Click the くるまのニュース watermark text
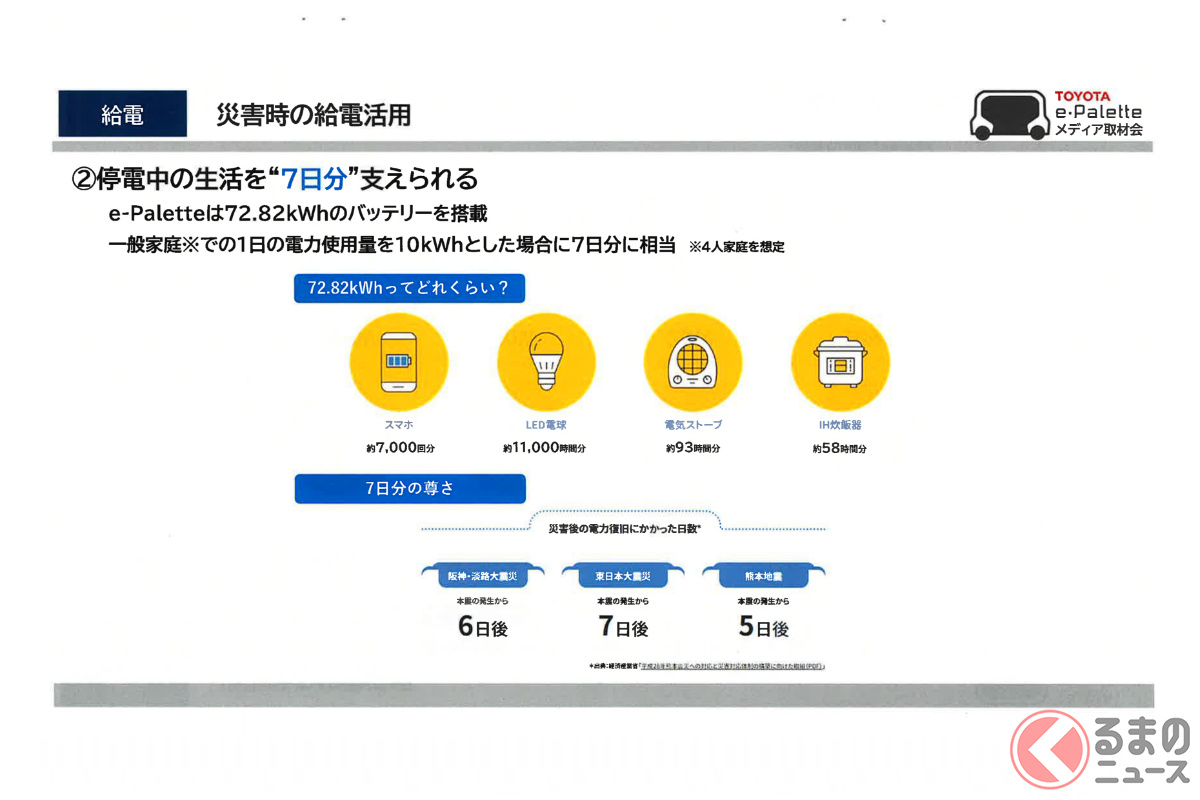1200x800 pixels. (x=1140, y=750)
